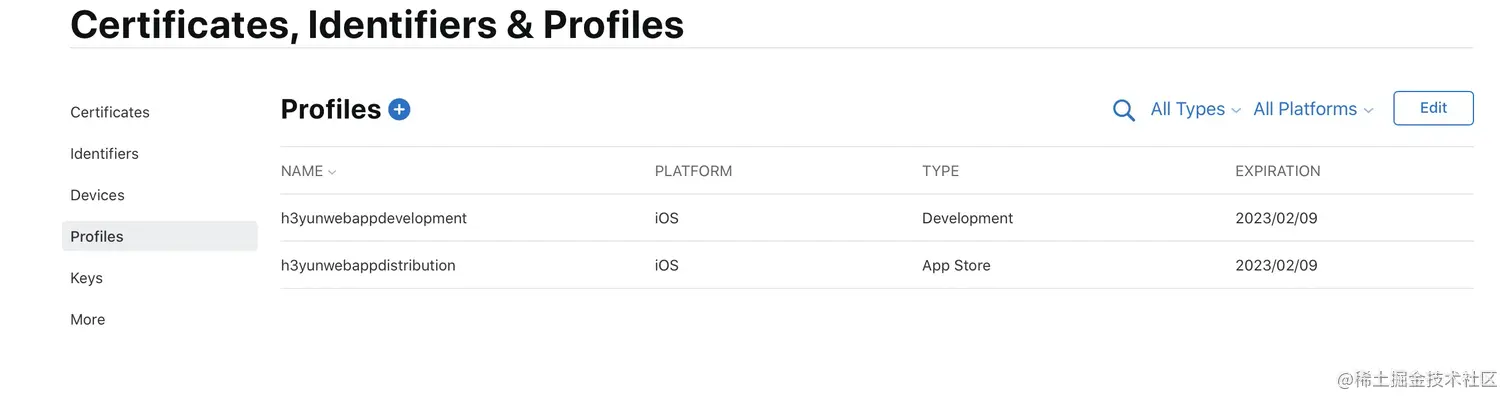Select Profiles in the sidebar
This screenshot has height=404, width=1512.
[97, 237]
